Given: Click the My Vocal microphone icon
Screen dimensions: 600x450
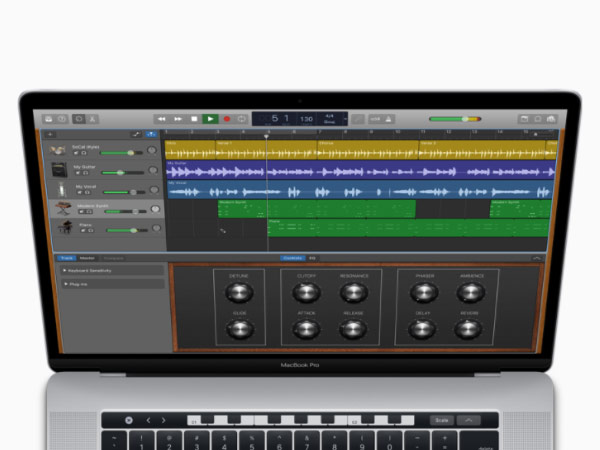Looking at the screenshot, I should [x=61, y=189].
